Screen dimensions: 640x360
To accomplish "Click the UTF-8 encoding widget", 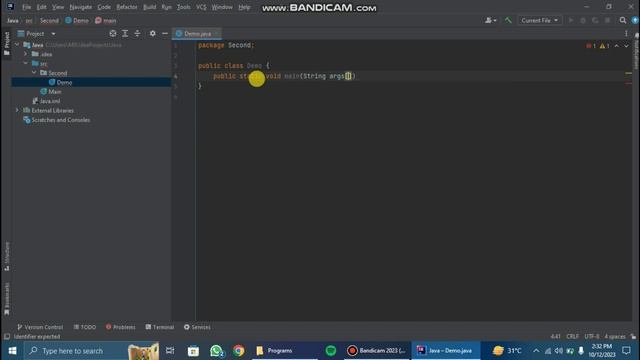I will click(592, 336).
